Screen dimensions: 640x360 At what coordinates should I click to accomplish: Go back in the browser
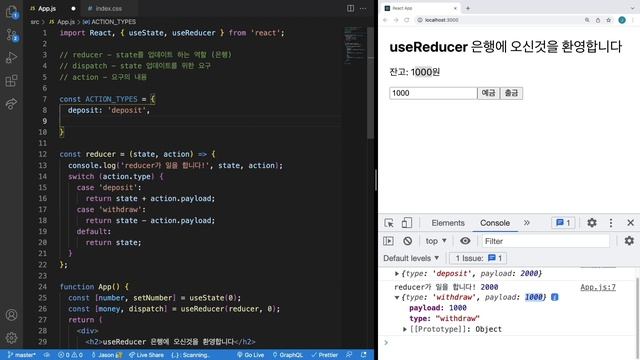[385, 20]
